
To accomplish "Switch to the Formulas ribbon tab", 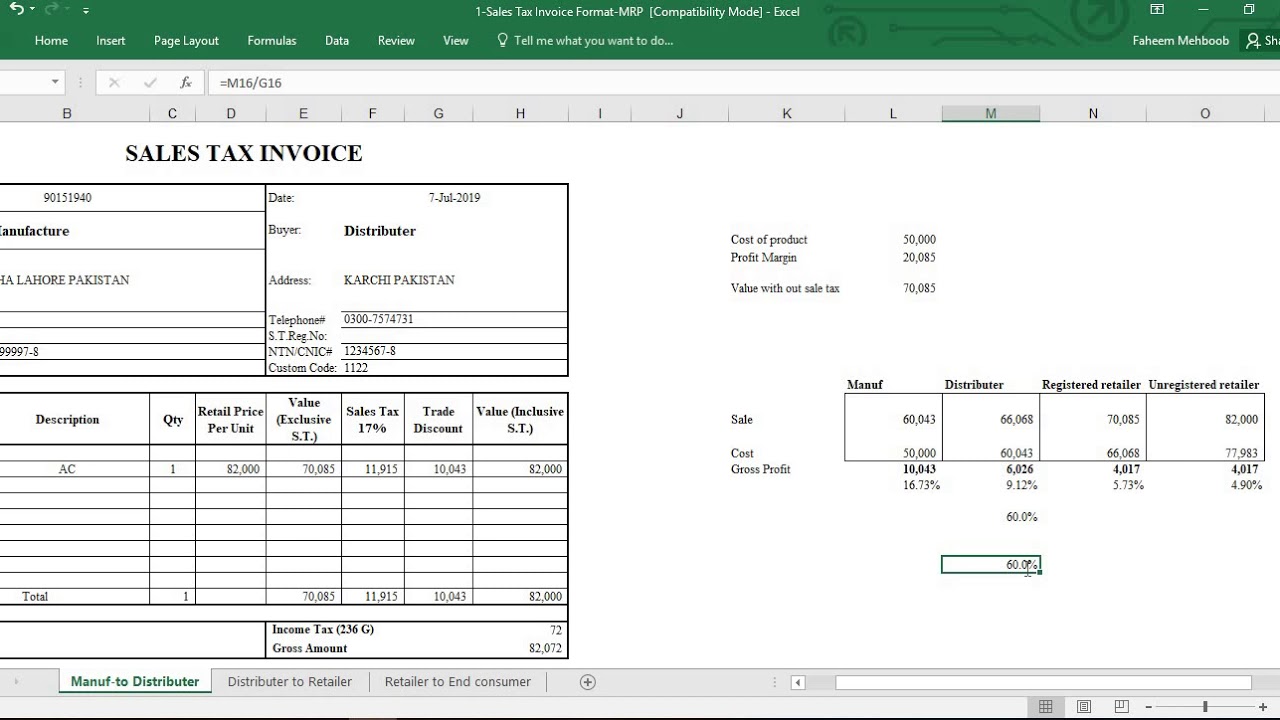I will point(271,41).
